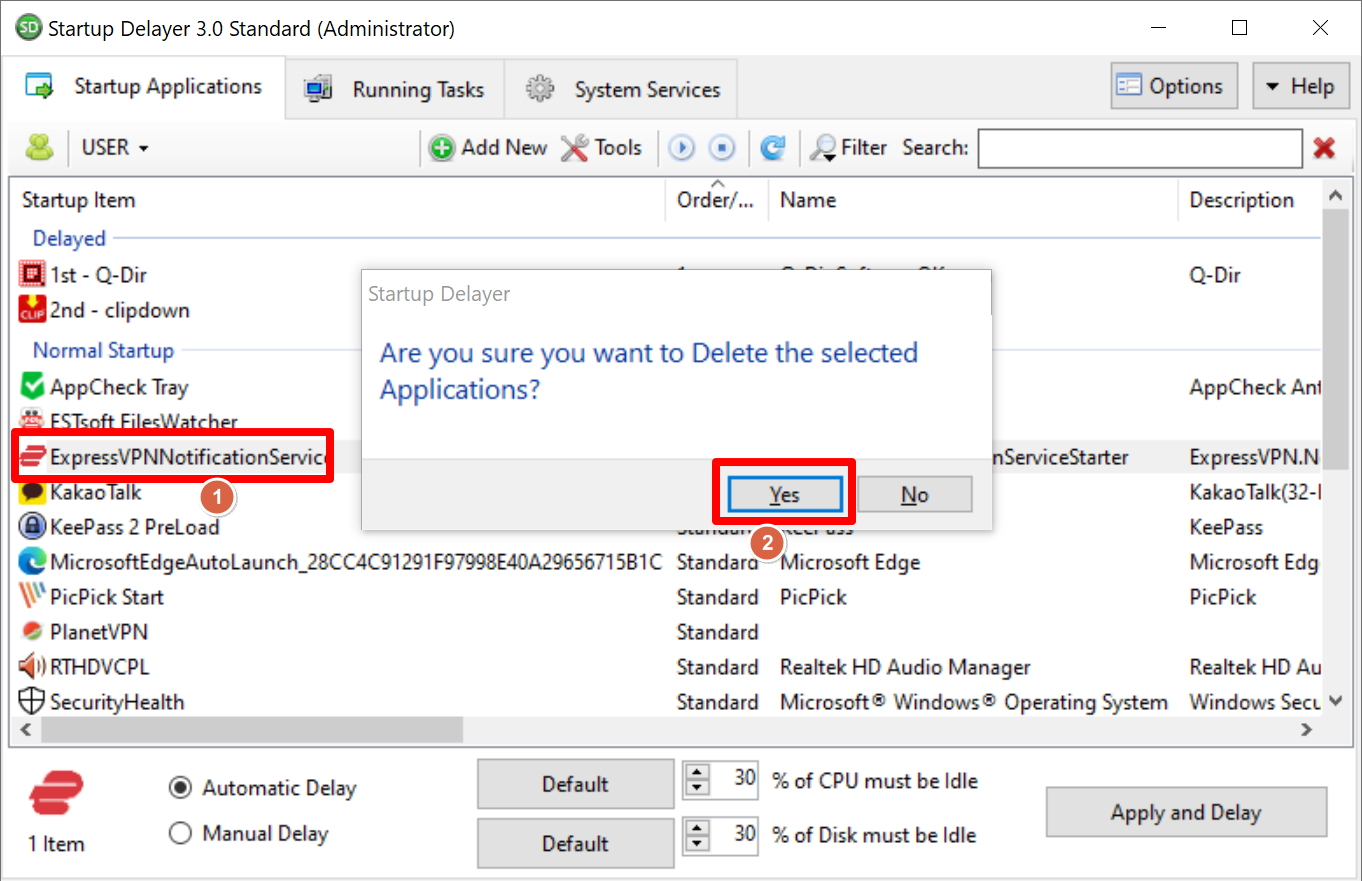Click the green user account icon
1362x881 pixels.
click(39, 148)
